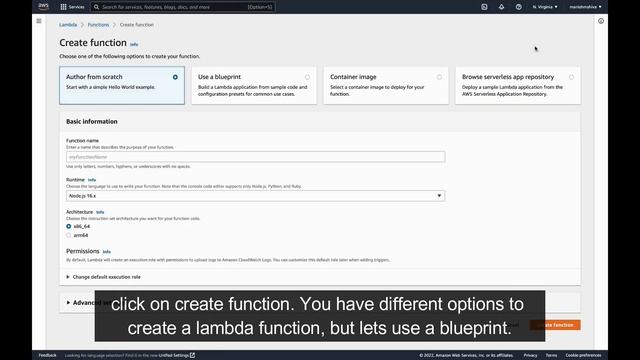Click the external link icon next to Unified Settings
The image size is (640, 360).
tap(192, 355)
